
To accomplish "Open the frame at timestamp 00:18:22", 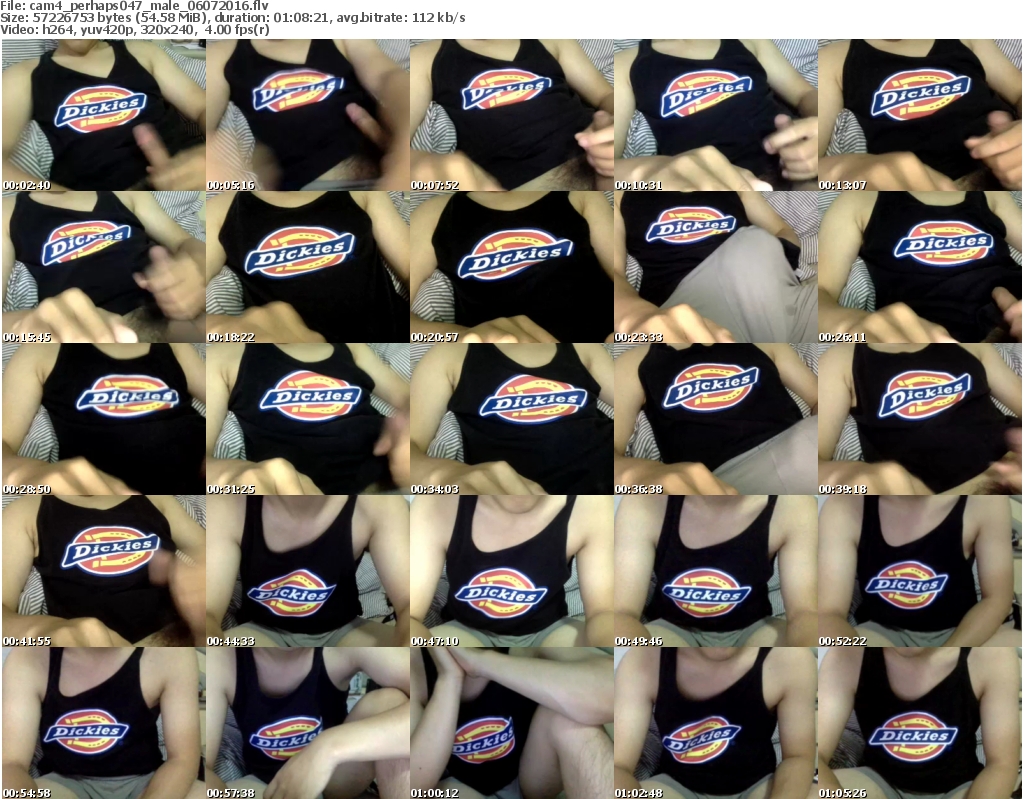I will click(x=308, y=267).
